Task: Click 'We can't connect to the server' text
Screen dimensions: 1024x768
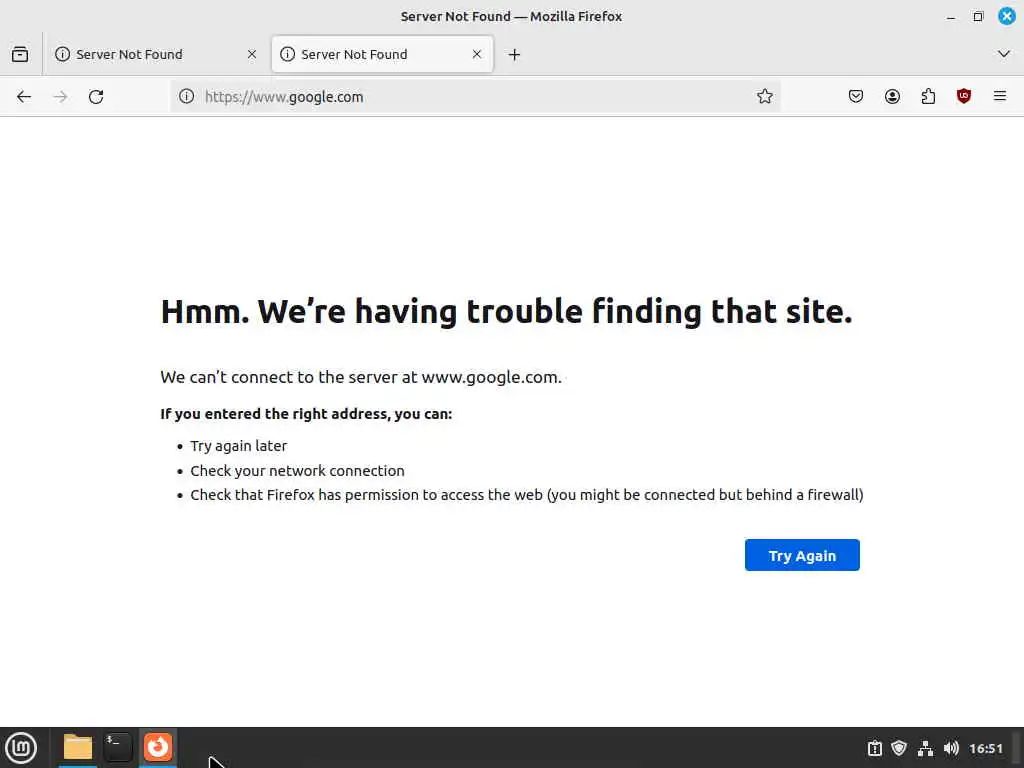Action: pos(360,377)
